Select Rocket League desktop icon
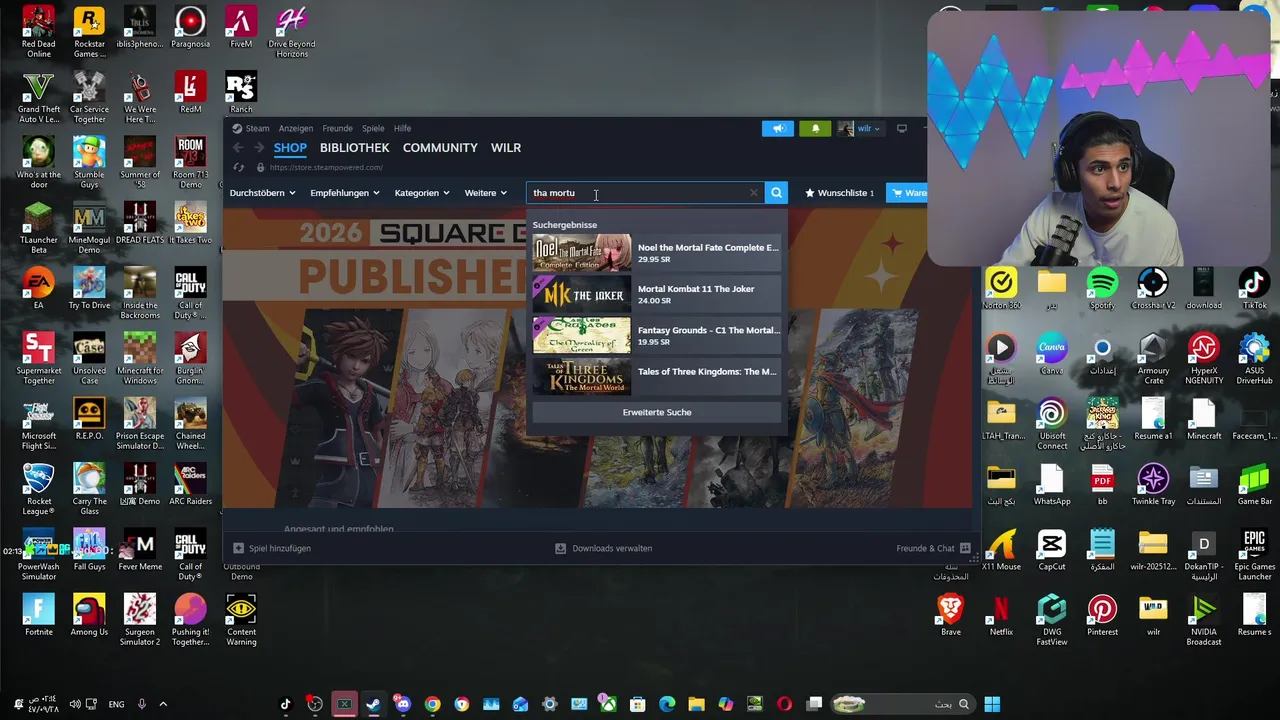Screen dimensions: 1280x720 pyautogui.click(x=39, y=489)
